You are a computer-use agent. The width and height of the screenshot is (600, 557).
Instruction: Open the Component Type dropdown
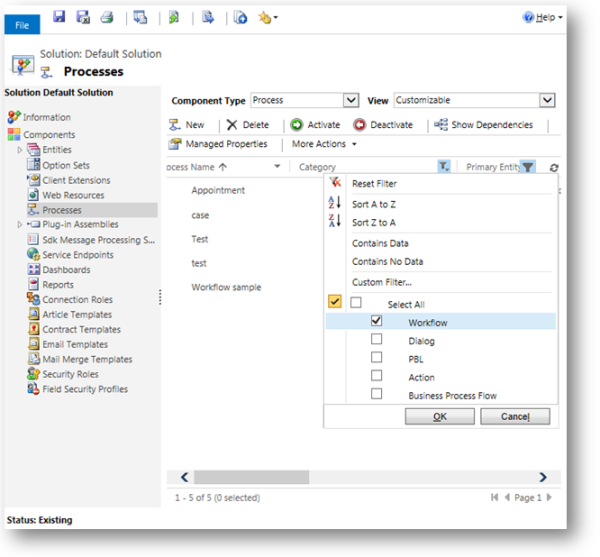(350, 100)
